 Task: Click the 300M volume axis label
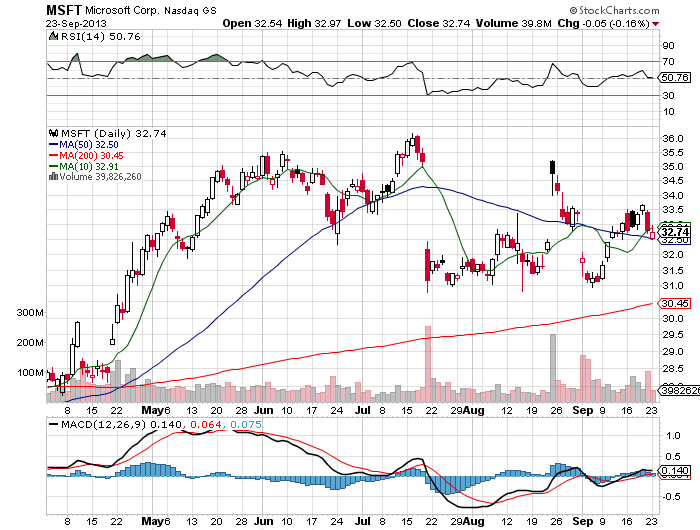(x=30, y=313)
